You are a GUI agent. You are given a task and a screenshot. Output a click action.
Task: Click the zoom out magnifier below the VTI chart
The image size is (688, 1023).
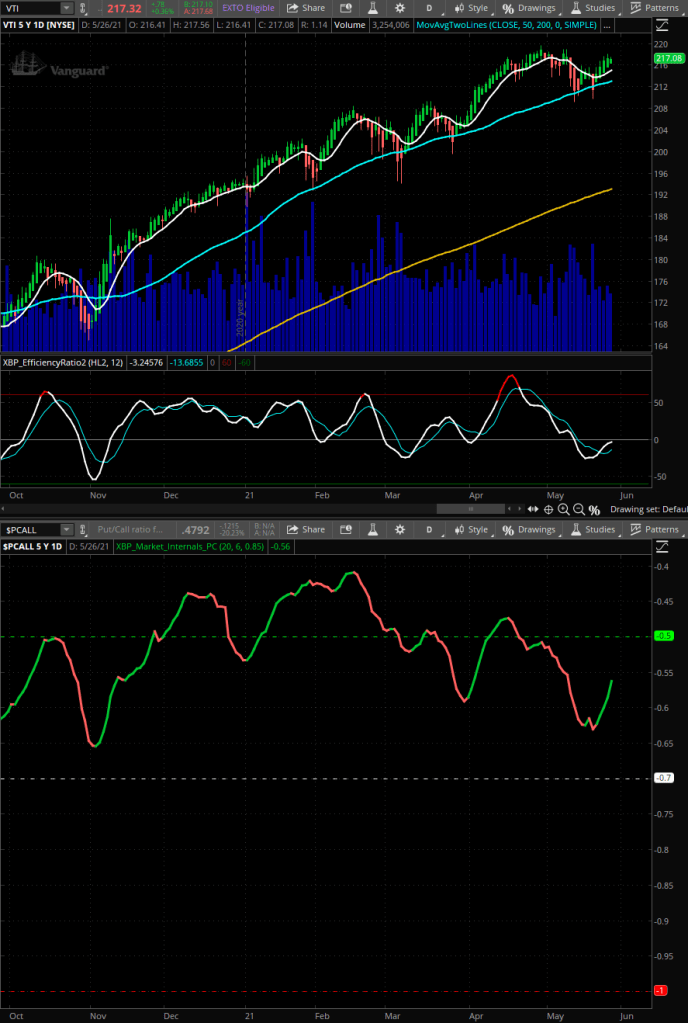coord(578,508)
